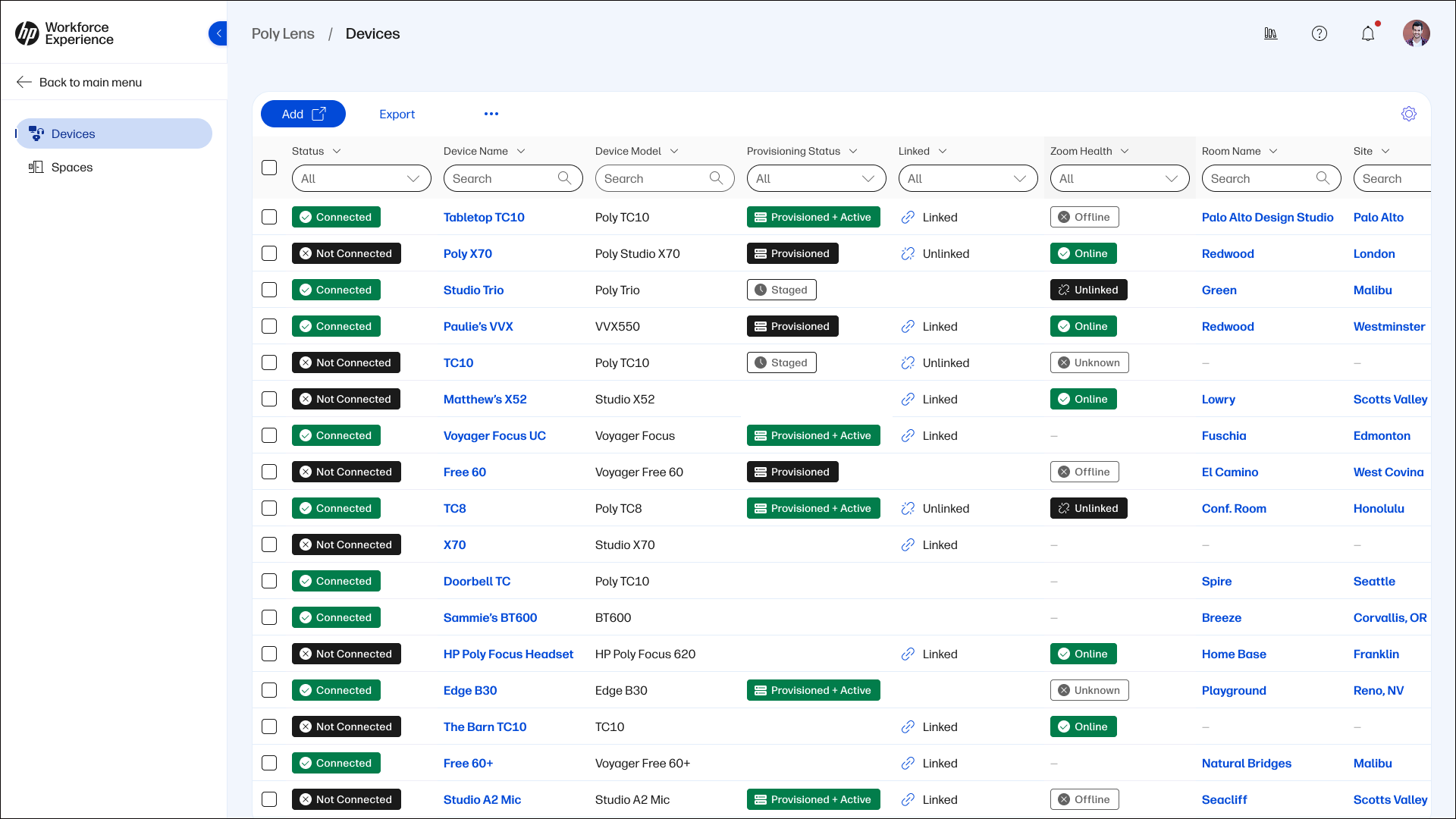The width and height of the screenshot is (1456, 819).
Task: Open notifications bell icon
Action: pyautogui.click(x=1368, y=33)
